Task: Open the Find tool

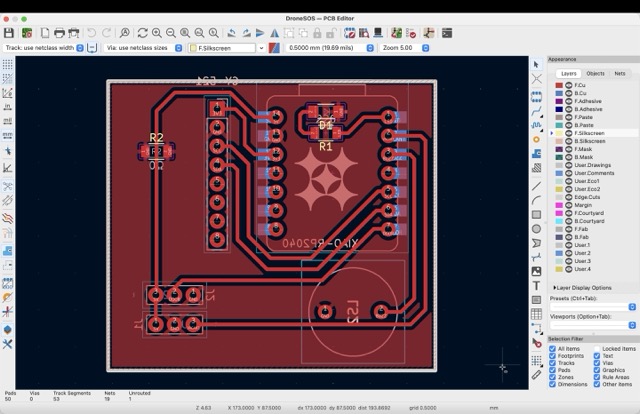Action: click(x=124, y=33)
